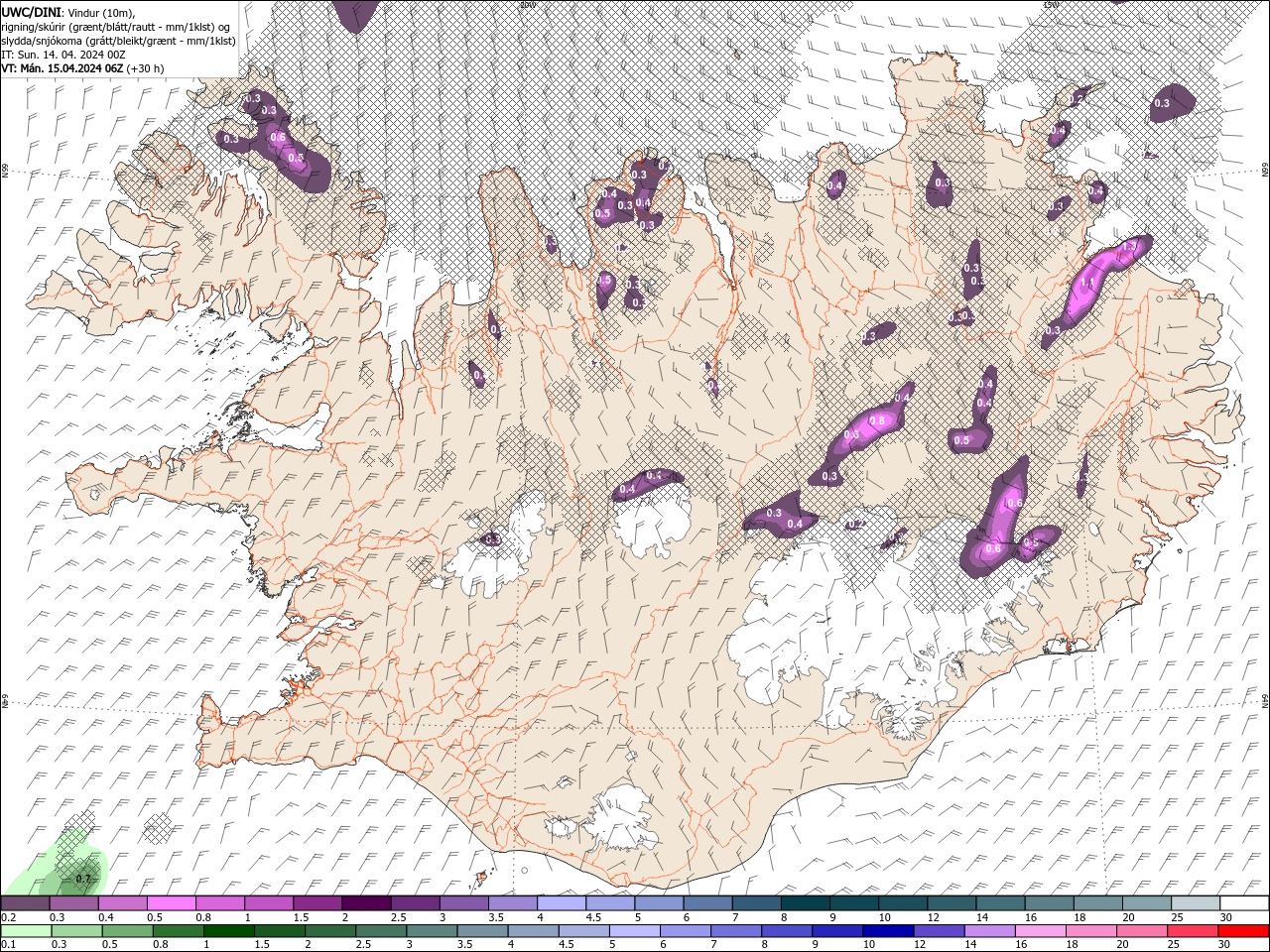Click the 1.1 value in the northeast snow band
The width and height of the screenshot is (1270, 952).
pos(1086,283)
